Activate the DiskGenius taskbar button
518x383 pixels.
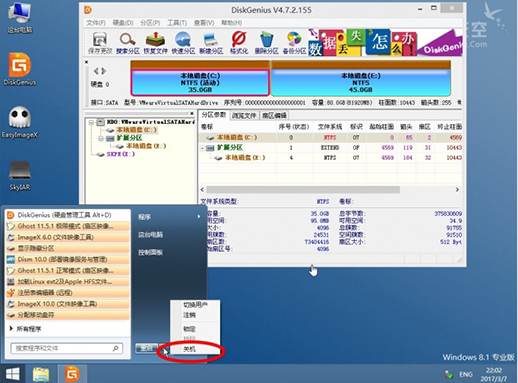pos(72,374)
